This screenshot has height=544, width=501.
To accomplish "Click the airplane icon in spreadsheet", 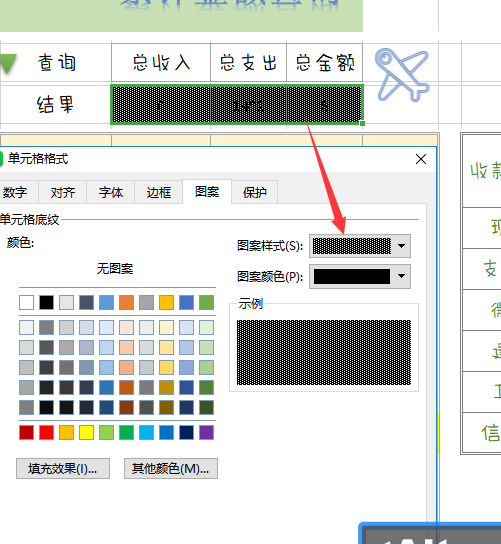I will tap(402, 74).
